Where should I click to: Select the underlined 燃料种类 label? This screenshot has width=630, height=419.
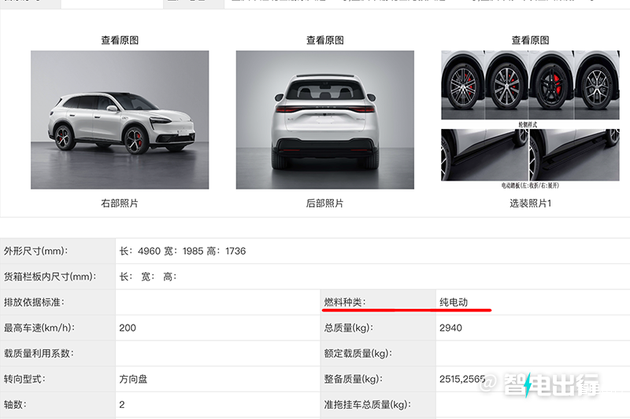pyautogui.click(x=345, y=302)
